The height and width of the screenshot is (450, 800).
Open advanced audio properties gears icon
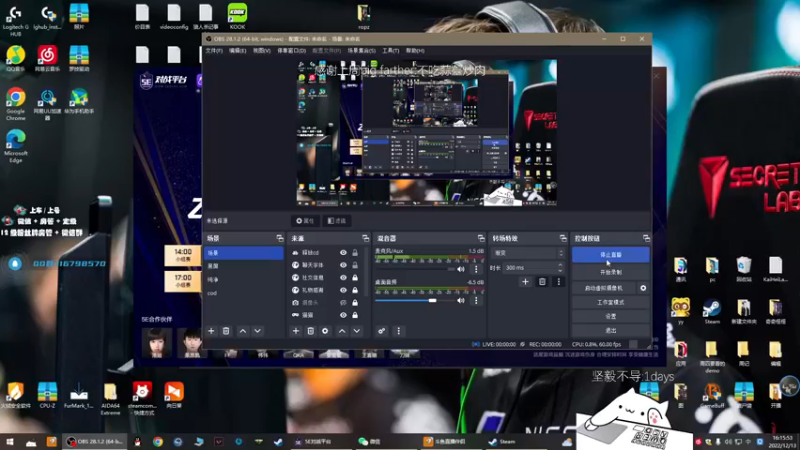click(382, 331)
